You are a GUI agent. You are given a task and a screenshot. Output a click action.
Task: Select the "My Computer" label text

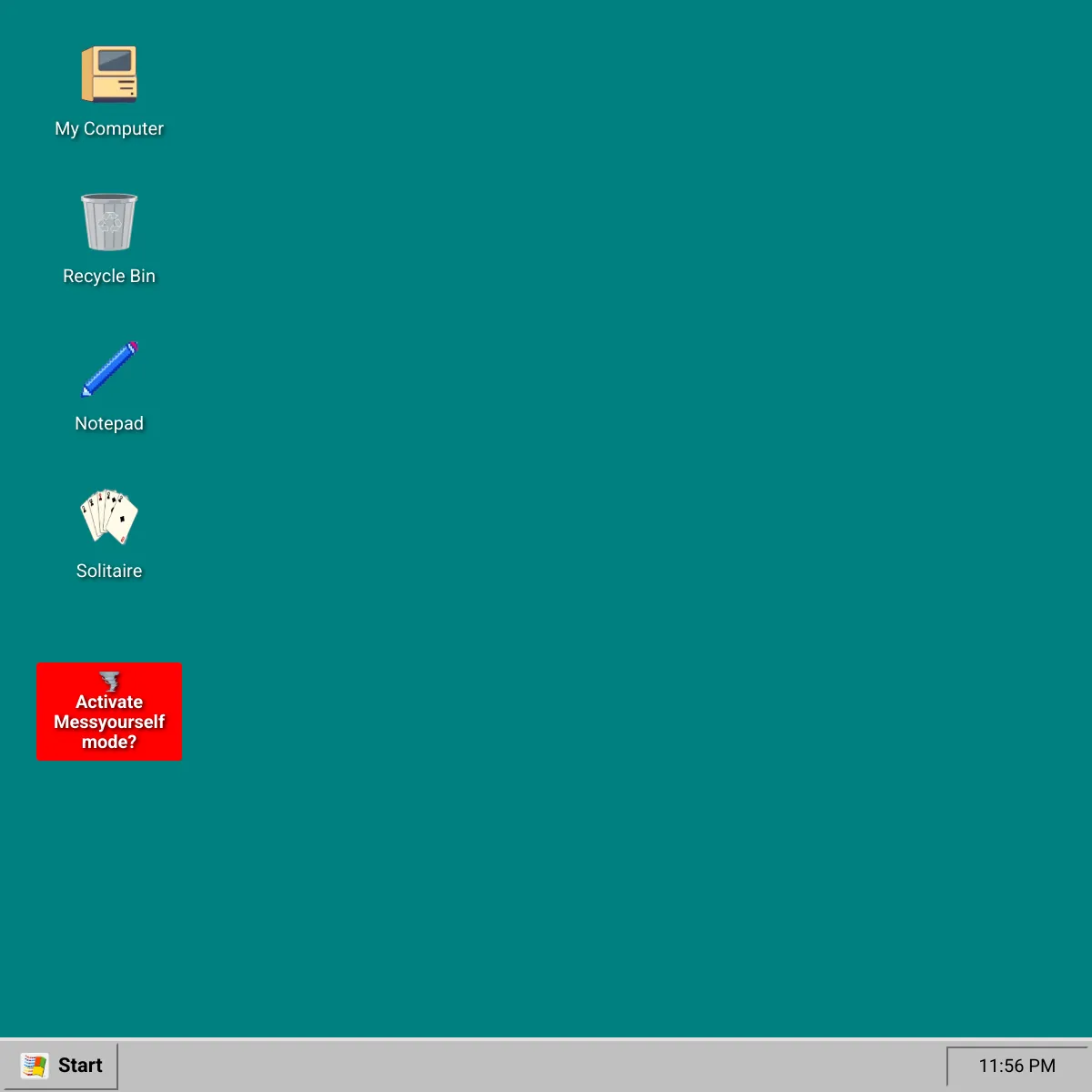pos(109,129)
